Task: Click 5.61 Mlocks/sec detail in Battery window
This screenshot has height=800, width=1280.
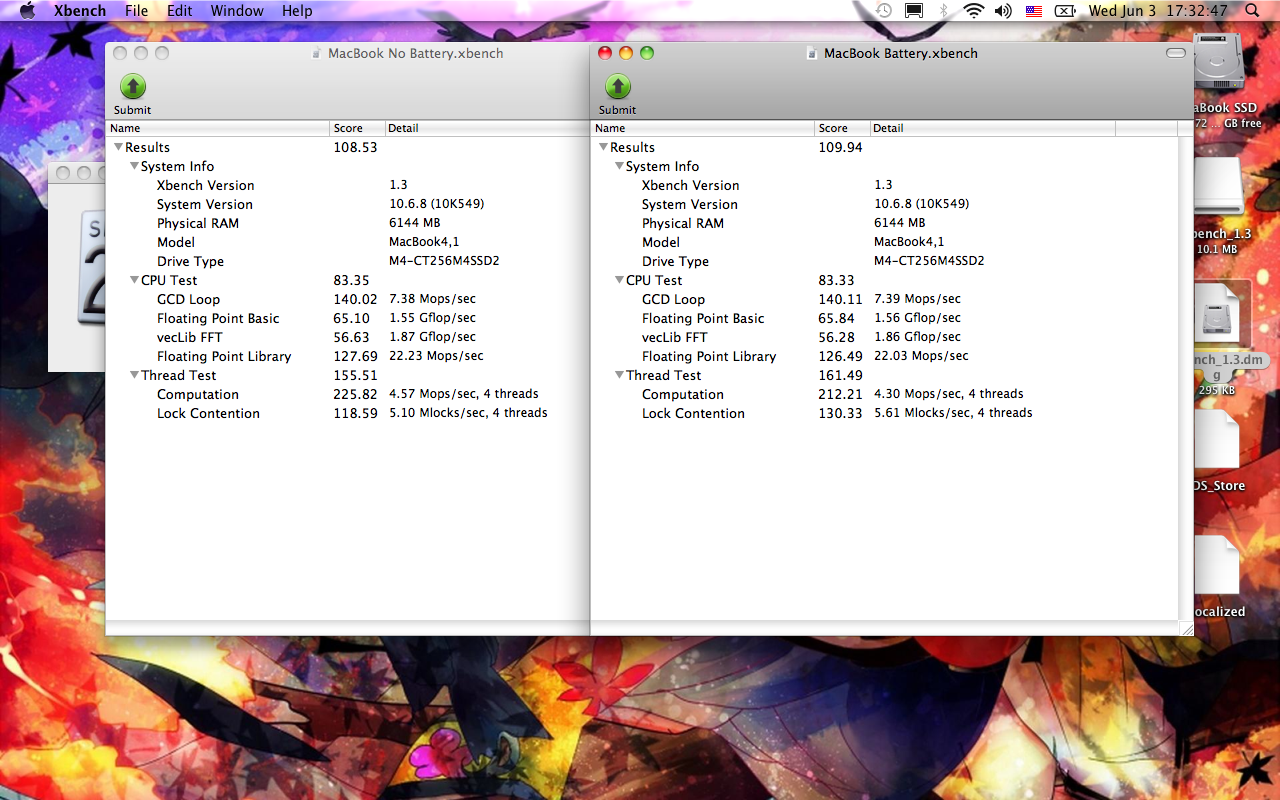Action: pos(953,413)
